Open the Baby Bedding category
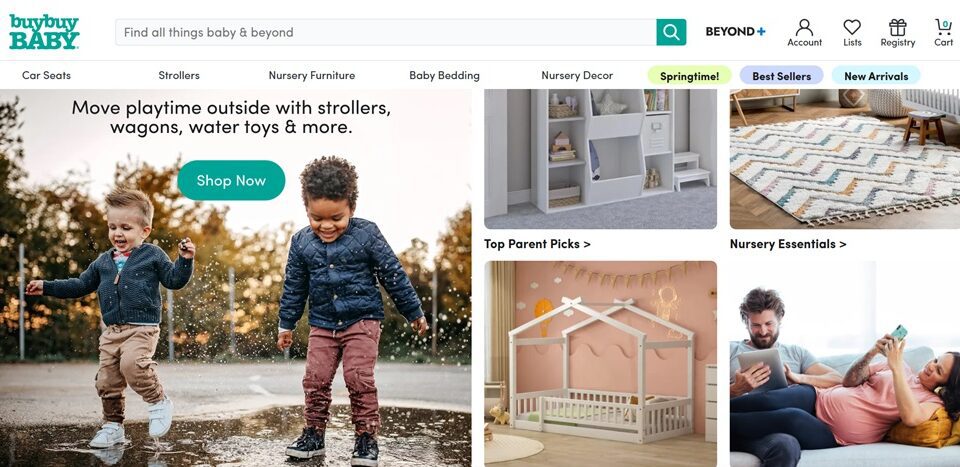The height and width of the screenshot is (467, 960). (x=444, y=75)
